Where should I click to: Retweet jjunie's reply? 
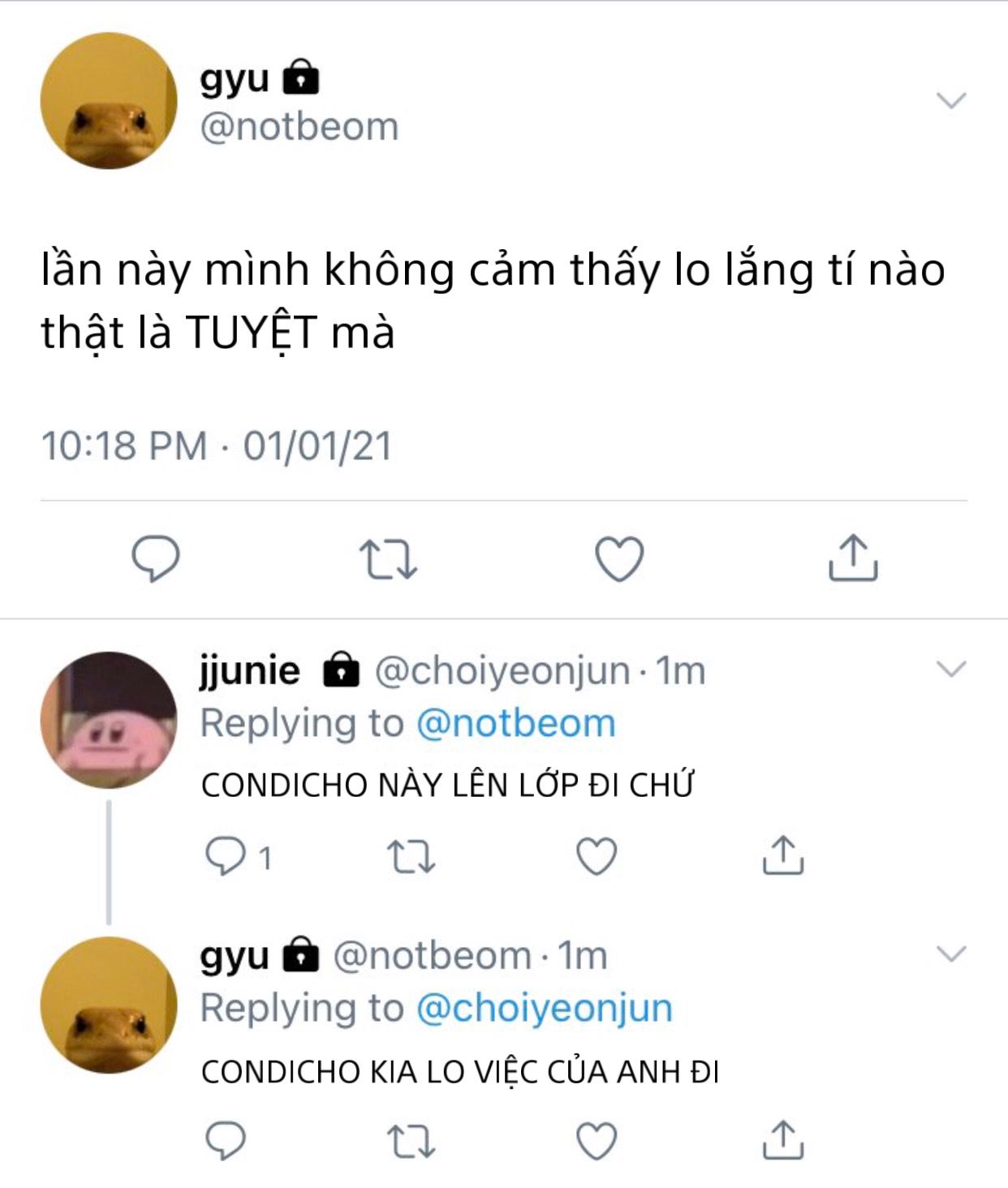point(411,857)
